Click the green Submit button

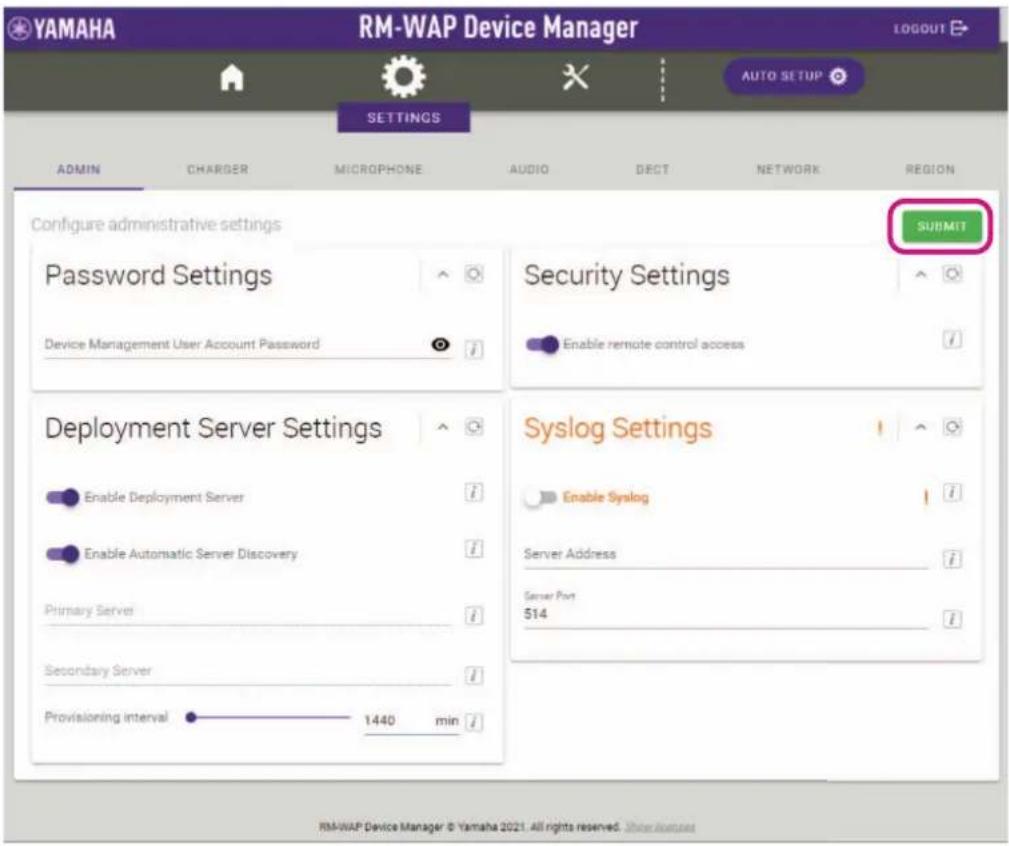click(x=941, y=226)
